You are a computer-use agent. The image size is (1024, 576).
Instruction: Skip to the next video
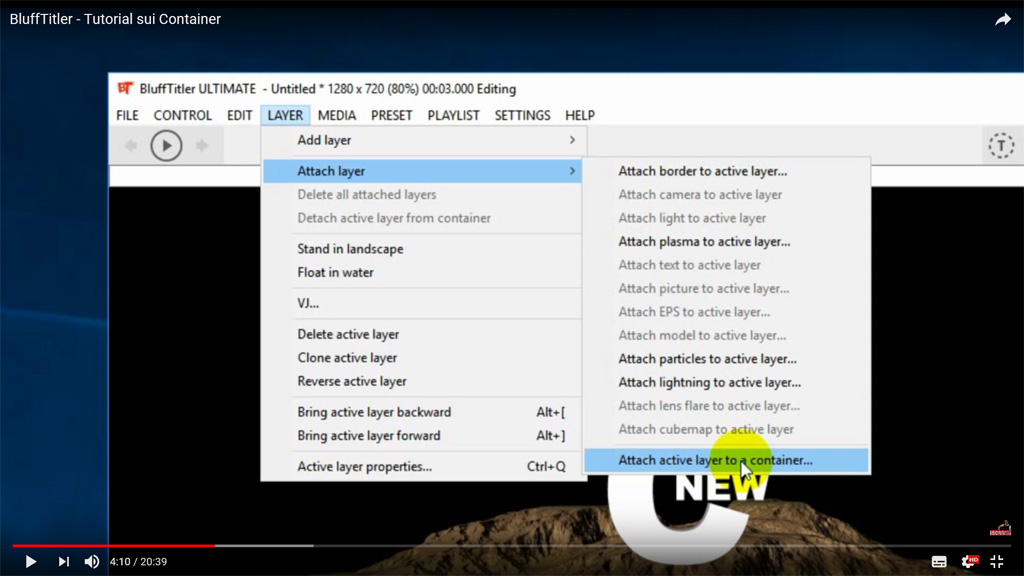63,562
